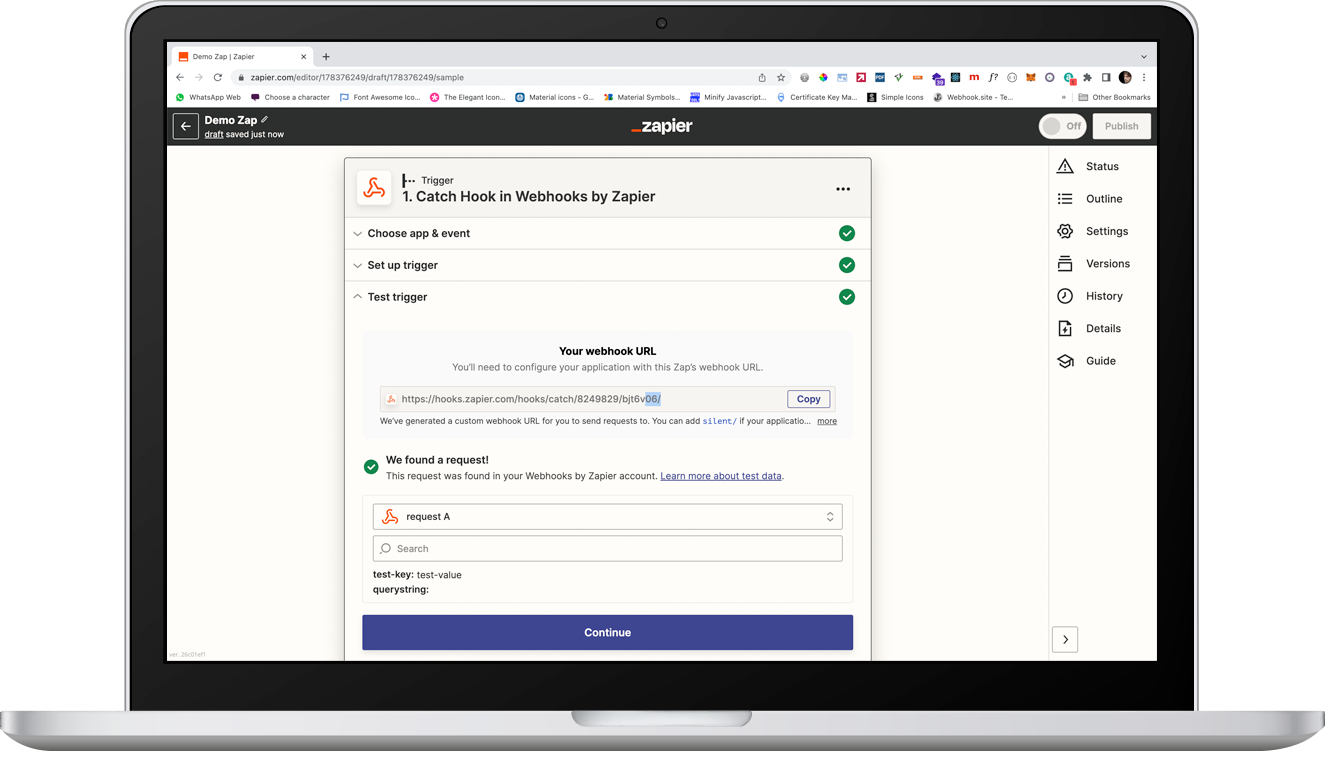Open the Details file icon in sidebar
Image resolution: width=1325 pixels, height=780 pixels.
pyautogui.click(x=1065, y=329)
